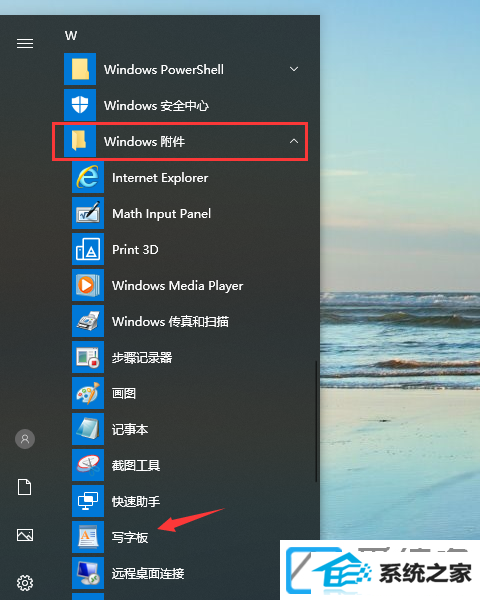480x600 pixels.
Task: Open 快速助手 icon
Action: [x=88, y=501]
